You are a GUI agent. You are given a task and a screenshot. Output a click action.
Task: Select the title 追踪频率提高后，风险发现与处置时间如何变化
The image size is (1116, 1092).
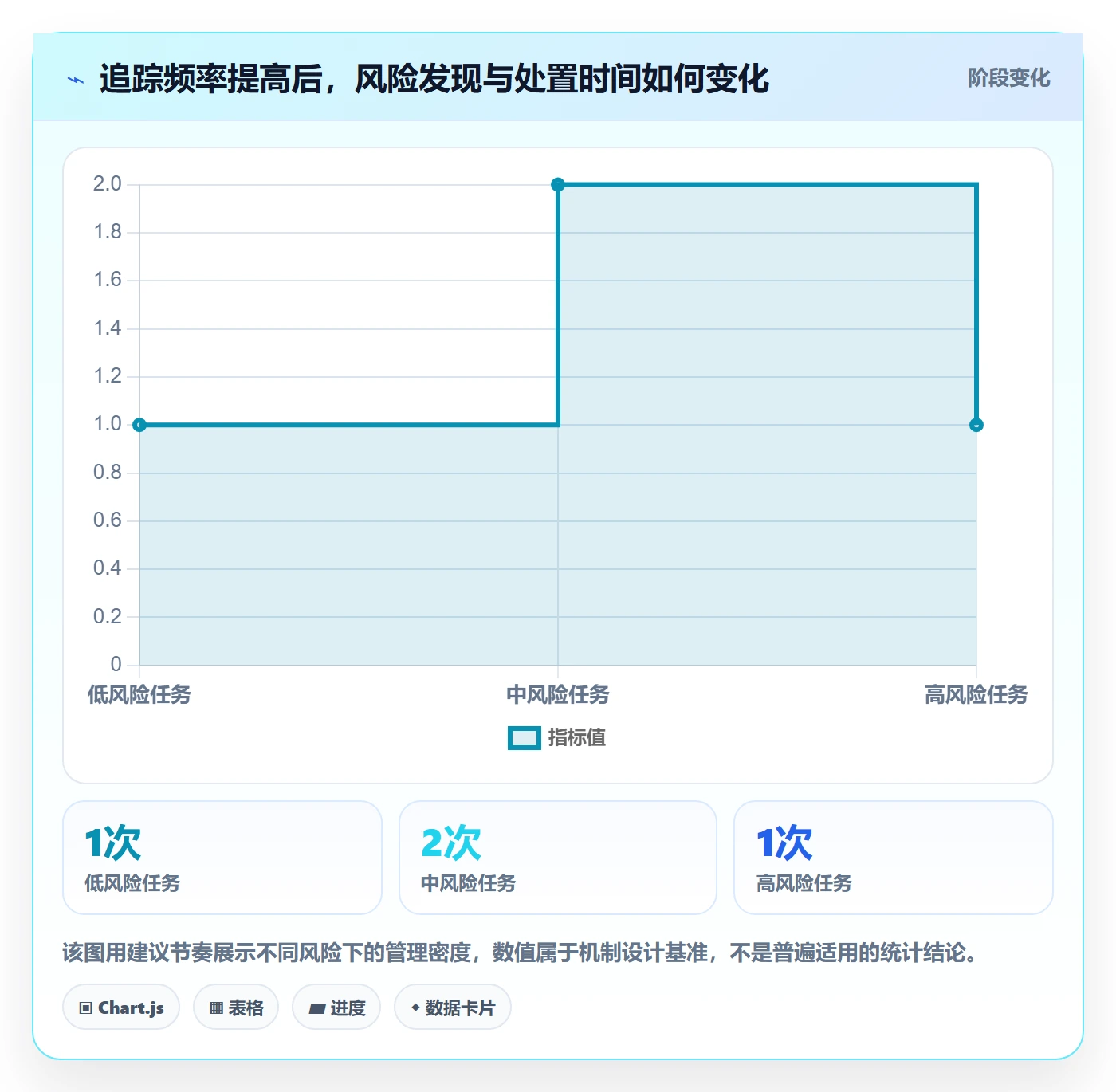tap(434, 79)
